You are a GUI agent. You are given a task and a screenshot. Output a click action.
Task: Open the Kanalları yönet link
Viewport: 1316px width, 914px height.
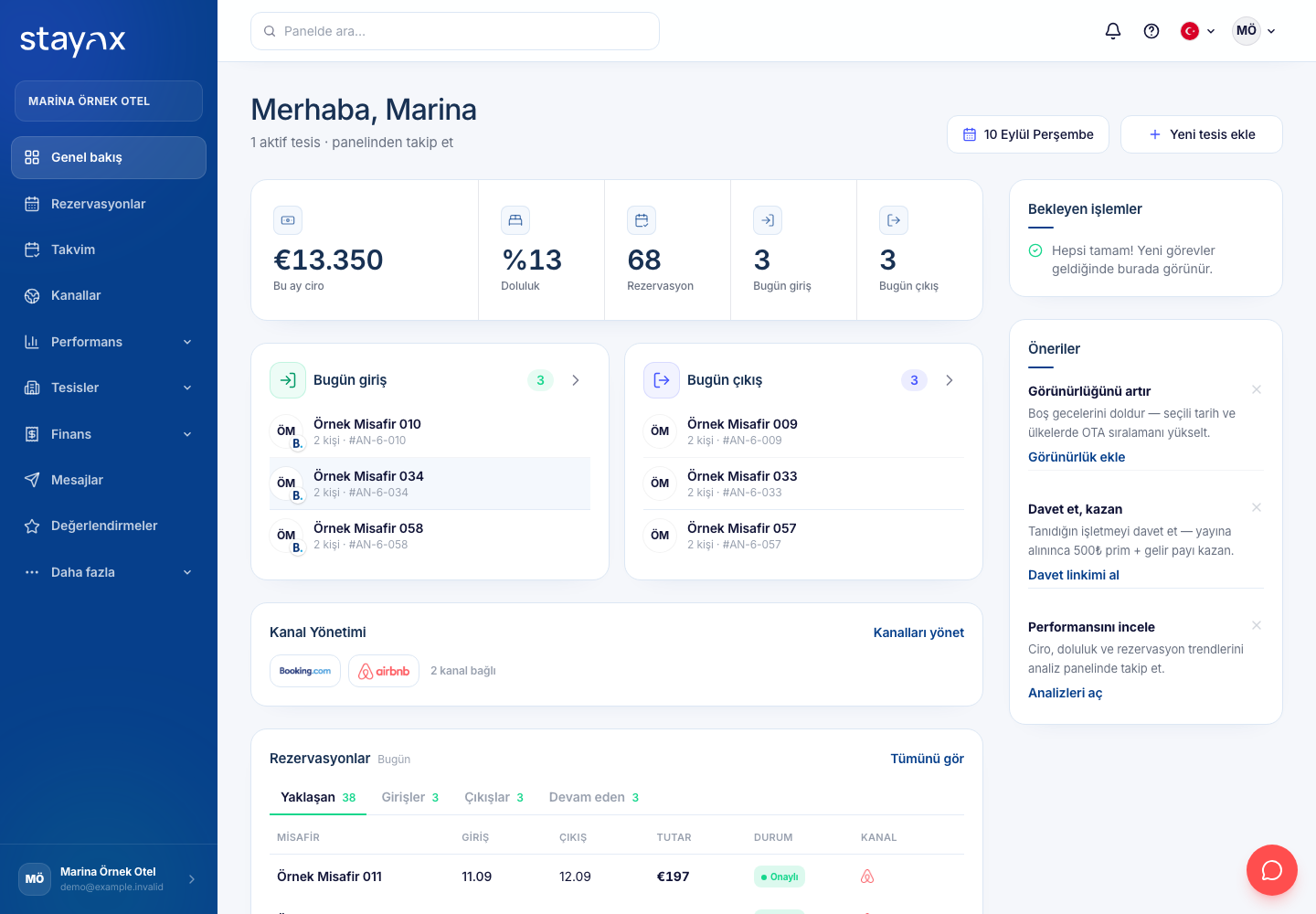click(918, 632)
